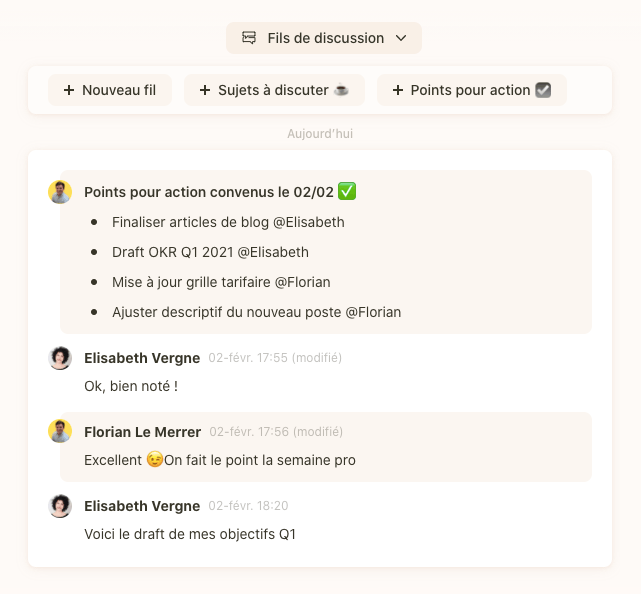Click the coffee cup emoji icon
The image size is (641, 594).
[341, 90]
